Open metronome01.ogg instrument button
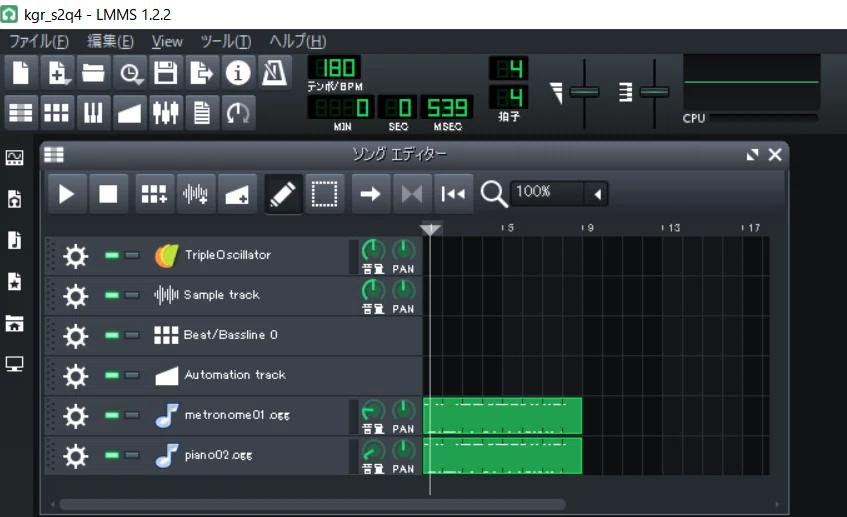Screen dimensions: 847x517 tap(248, 415)
